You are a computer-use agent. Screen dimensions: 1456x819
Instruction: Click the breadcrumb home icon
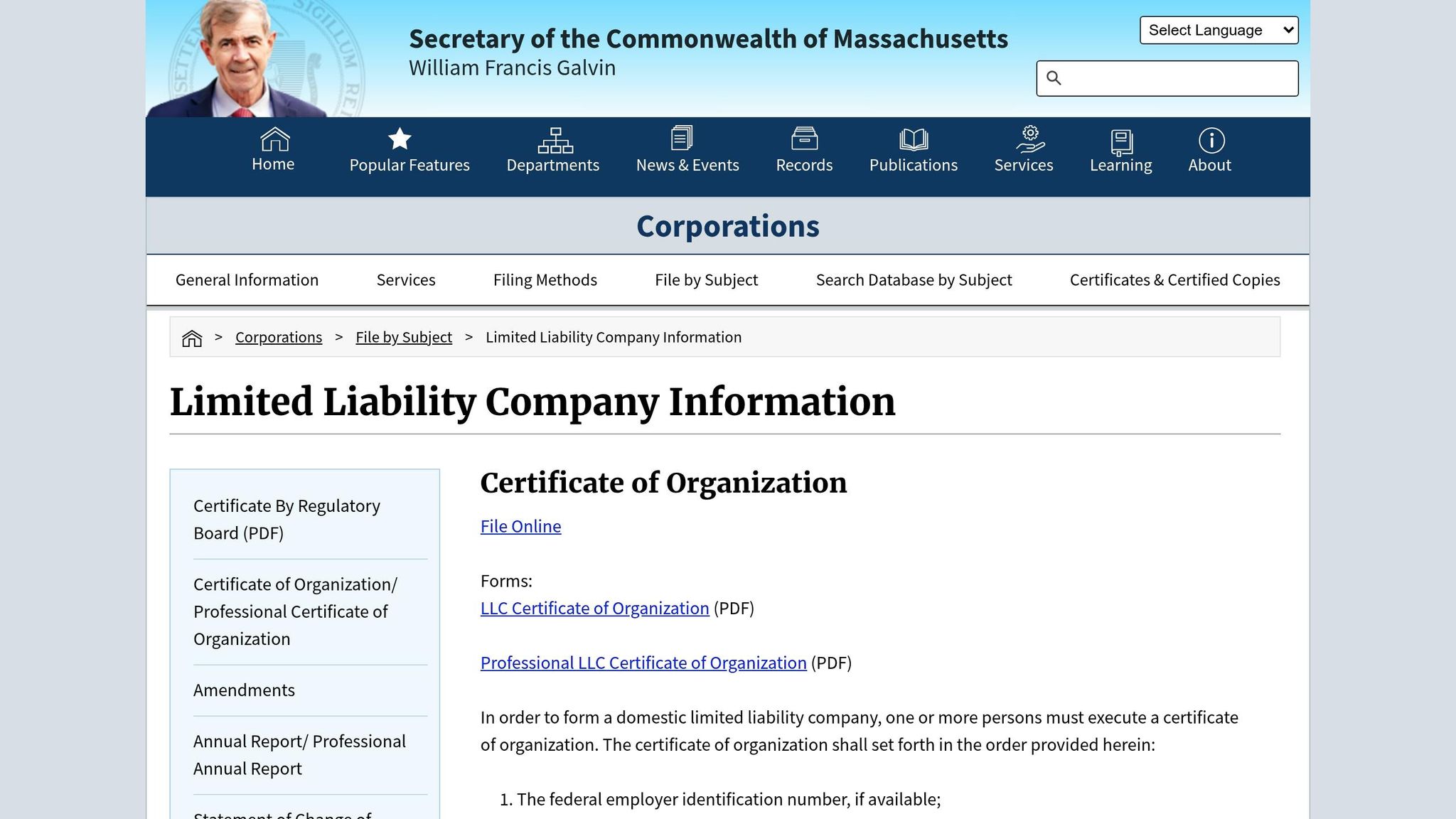pyautogui.click(x=192, y=338)
